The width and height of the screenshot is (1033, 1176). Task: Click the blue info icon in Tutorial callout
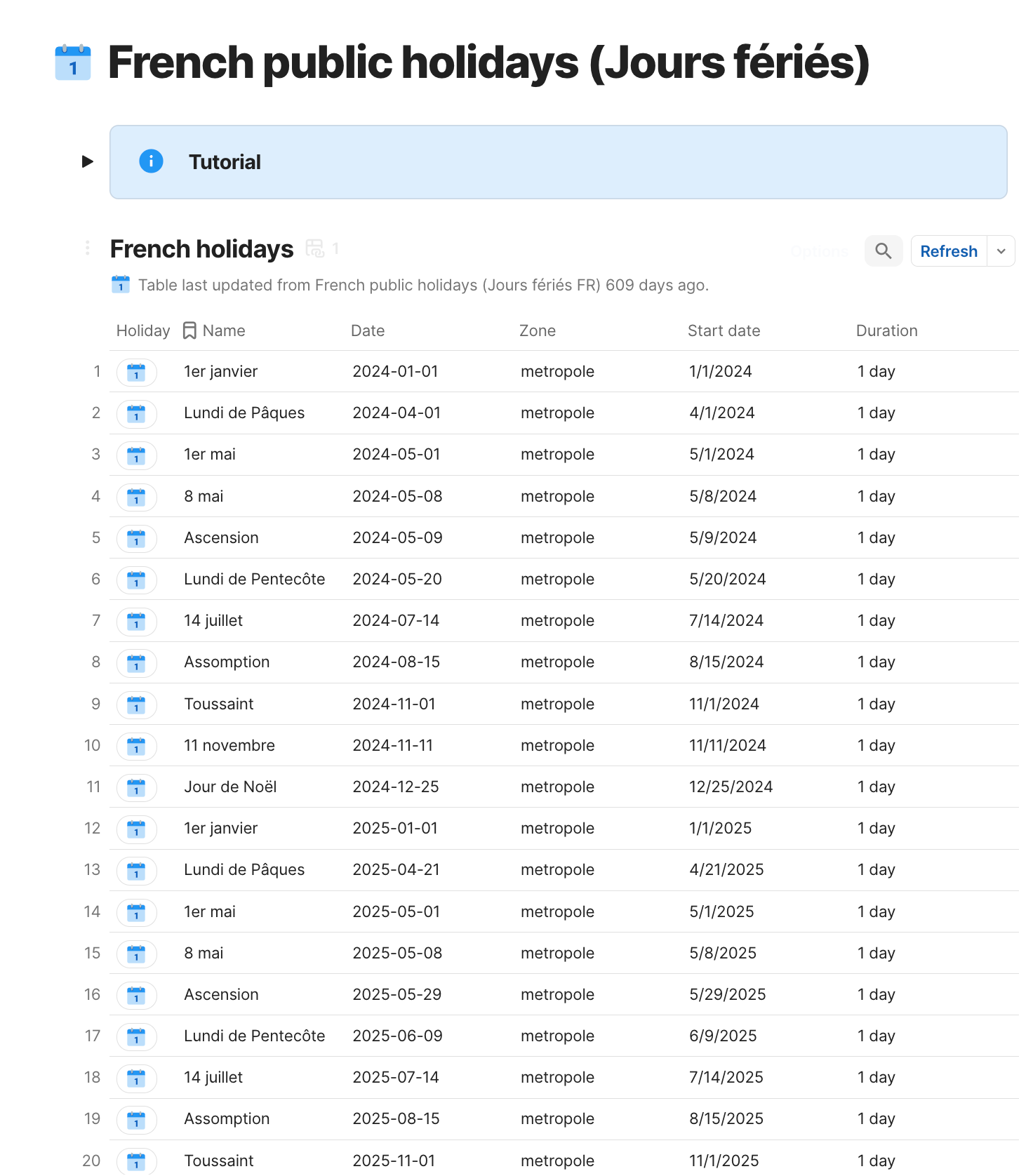point(151,161)
